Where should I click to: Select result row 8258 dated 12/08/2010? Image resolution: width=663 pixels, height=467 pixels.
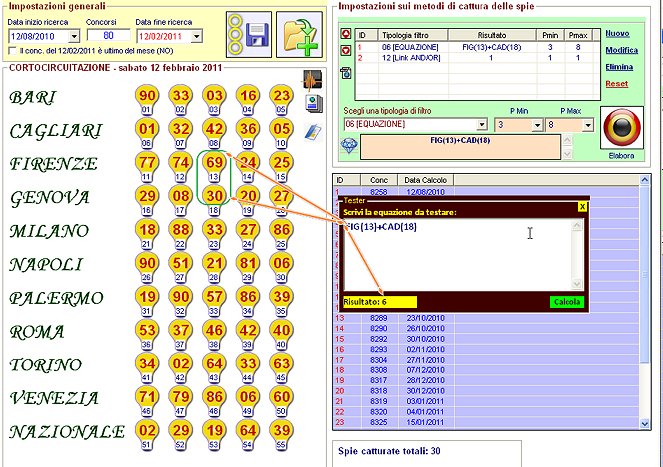coord(486,192)
